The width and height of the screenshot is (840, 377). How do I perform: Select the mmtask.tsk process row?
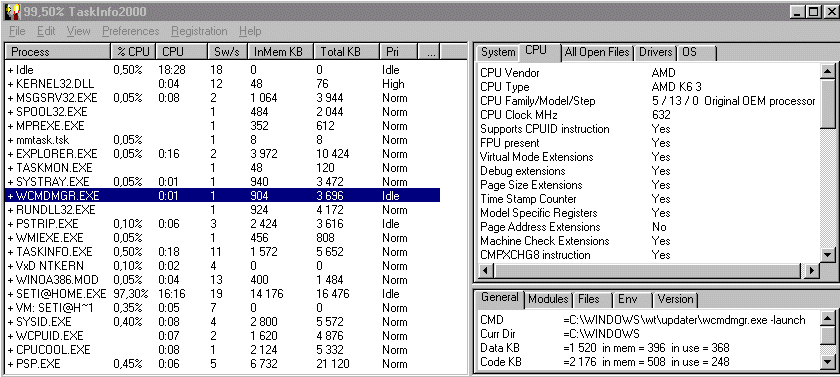tap(223, 140)
